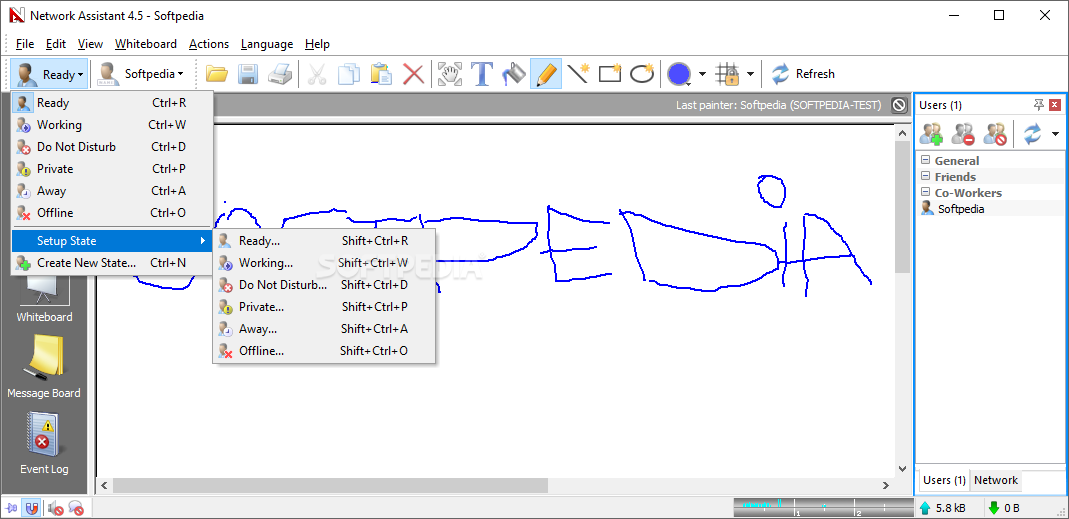Image resolution: width=1069 pixels, height=519 pixels.
Task: Select the Ellipse drawing tool
Action: tap(642, 74)
